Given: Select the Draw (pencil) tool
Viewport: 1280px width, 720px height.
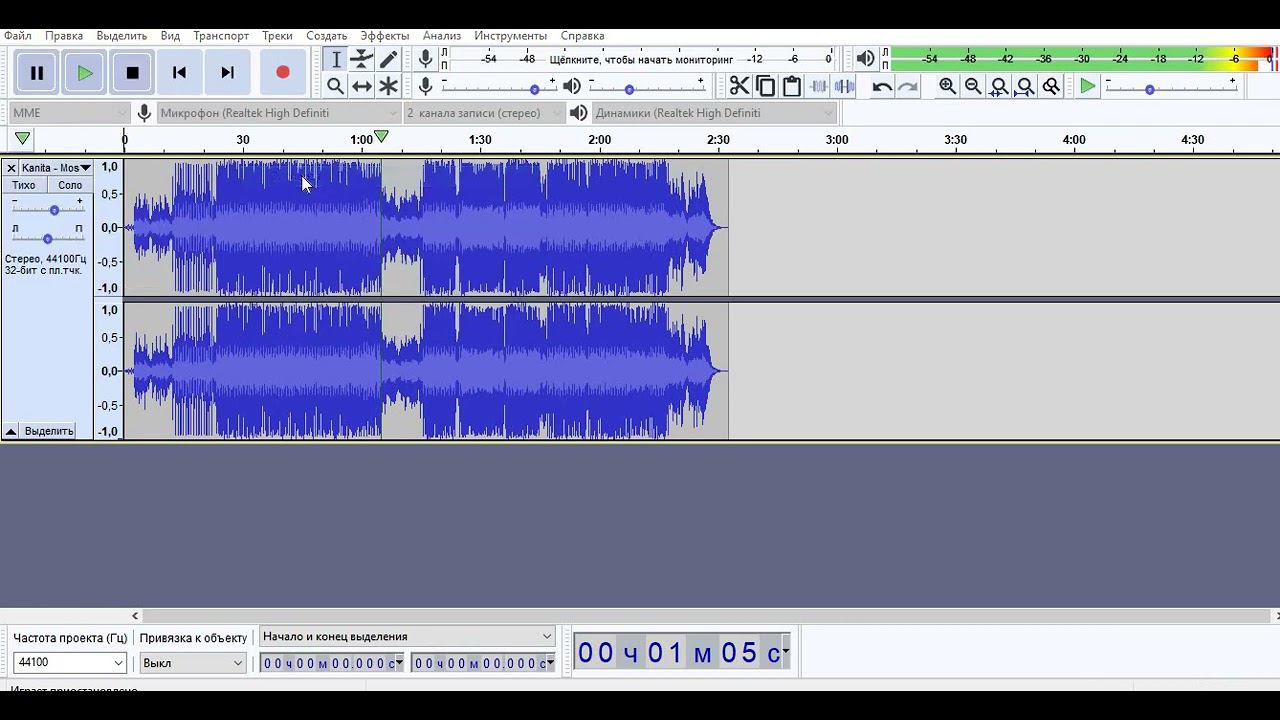Looking at the screenshot, I should (388, 60).
